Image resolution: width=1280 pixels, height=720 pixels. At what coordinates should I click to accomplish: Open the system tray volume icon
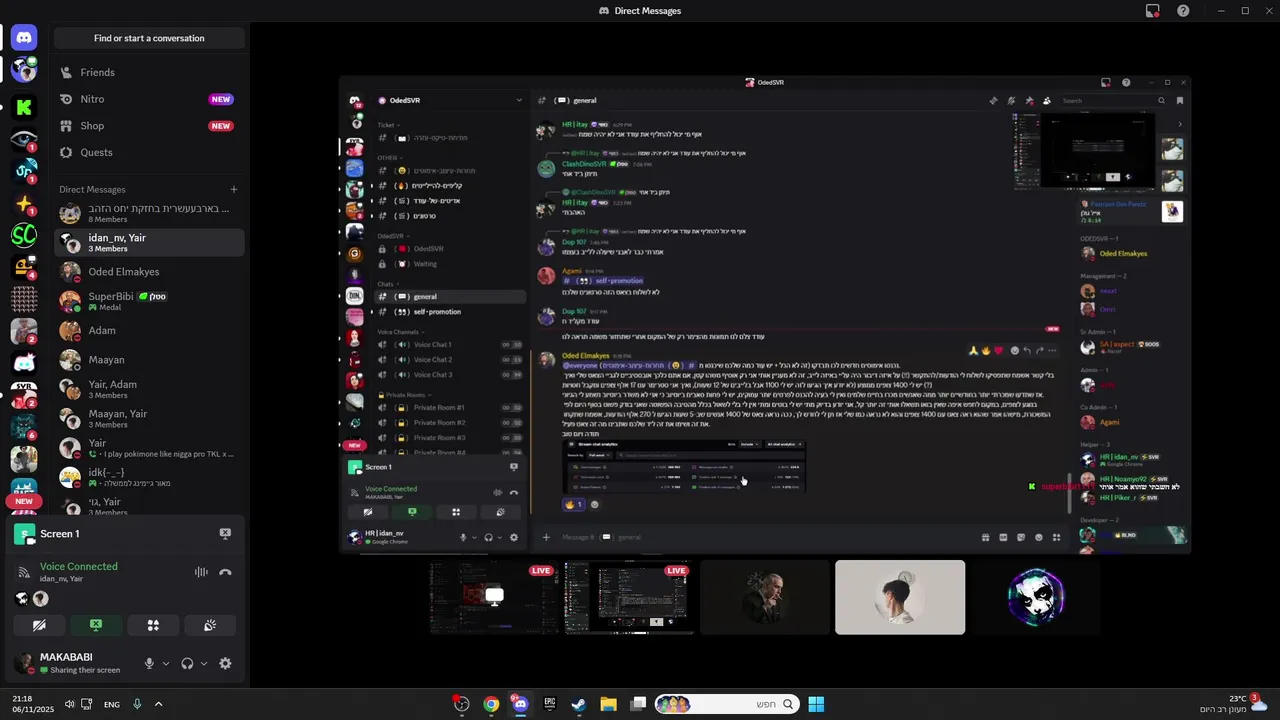pos(69,704)
